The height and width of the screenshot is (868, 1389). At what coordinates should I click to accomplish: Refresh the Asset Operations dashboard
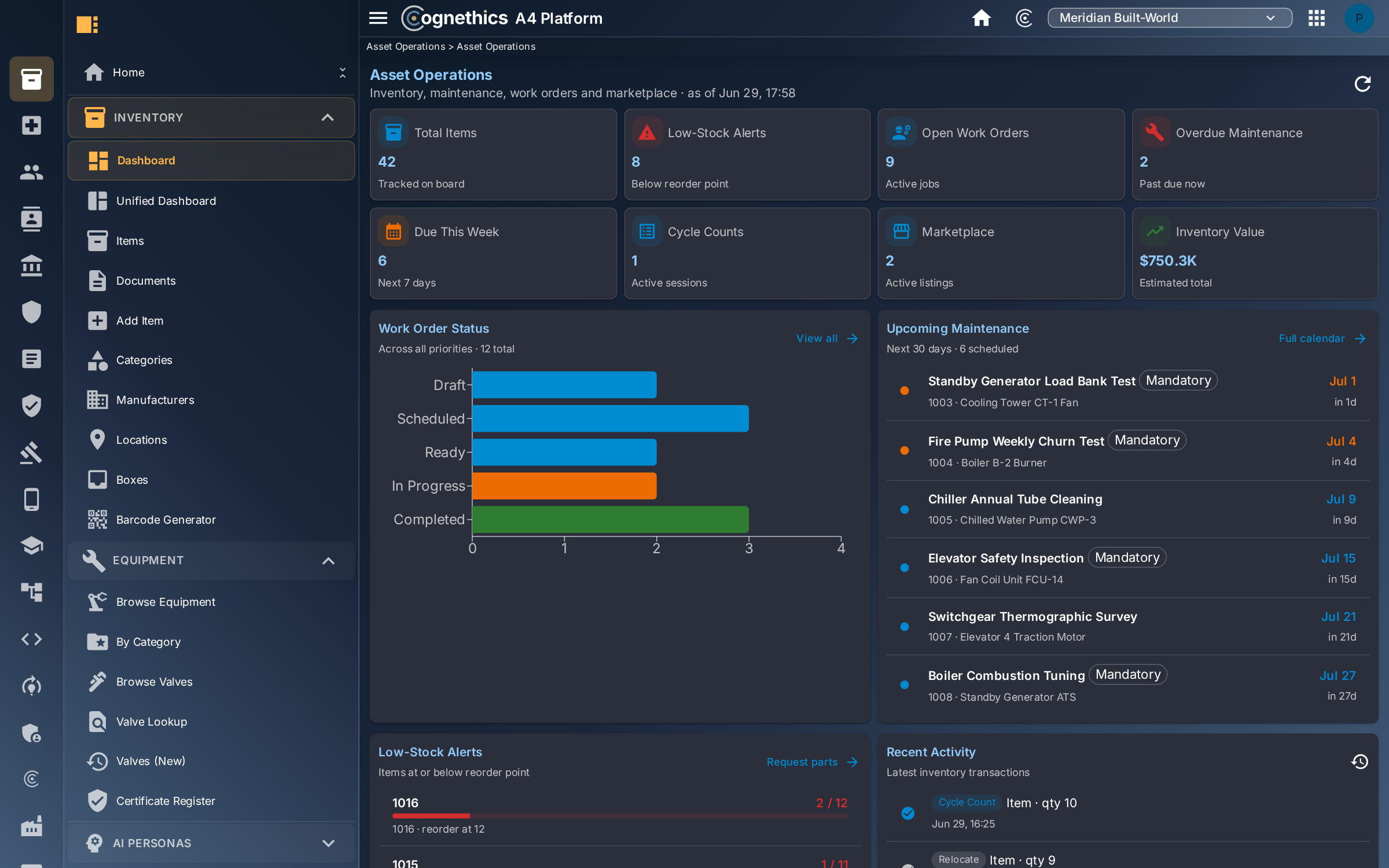[x=1362, y=84]
